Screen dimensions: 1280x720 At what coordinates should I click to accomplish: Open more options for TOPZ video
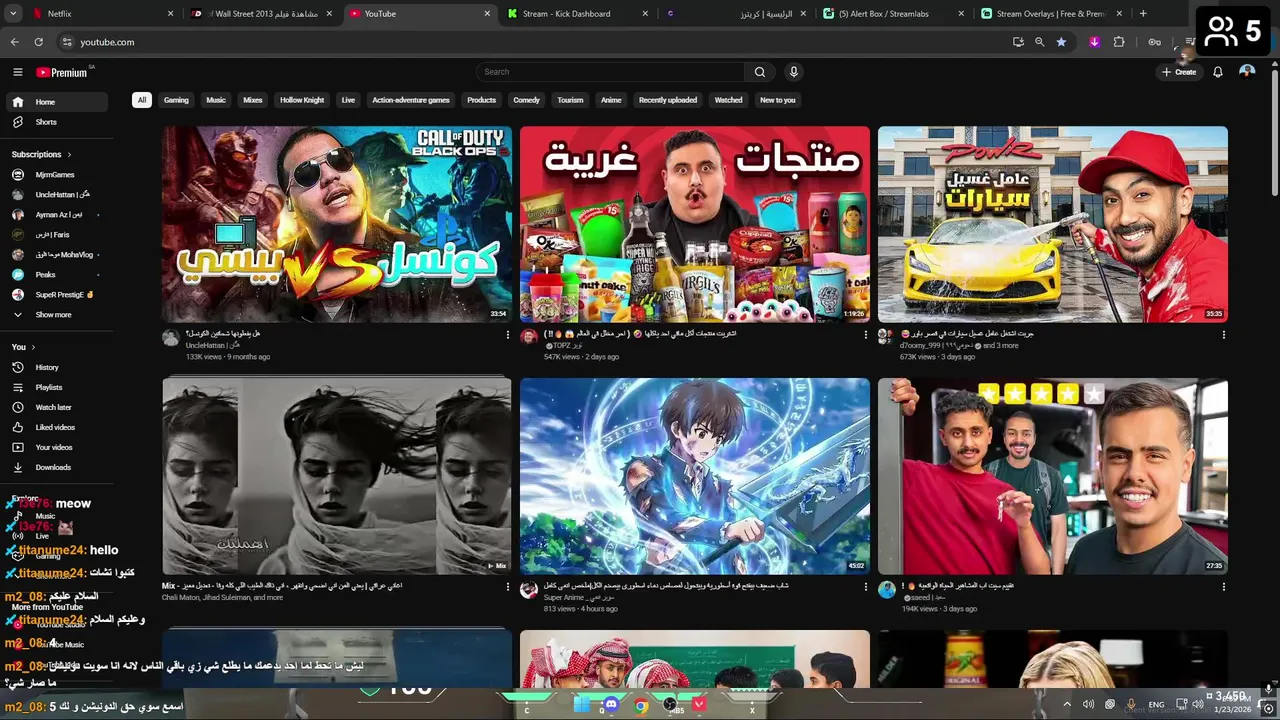[x=866, y=335]
